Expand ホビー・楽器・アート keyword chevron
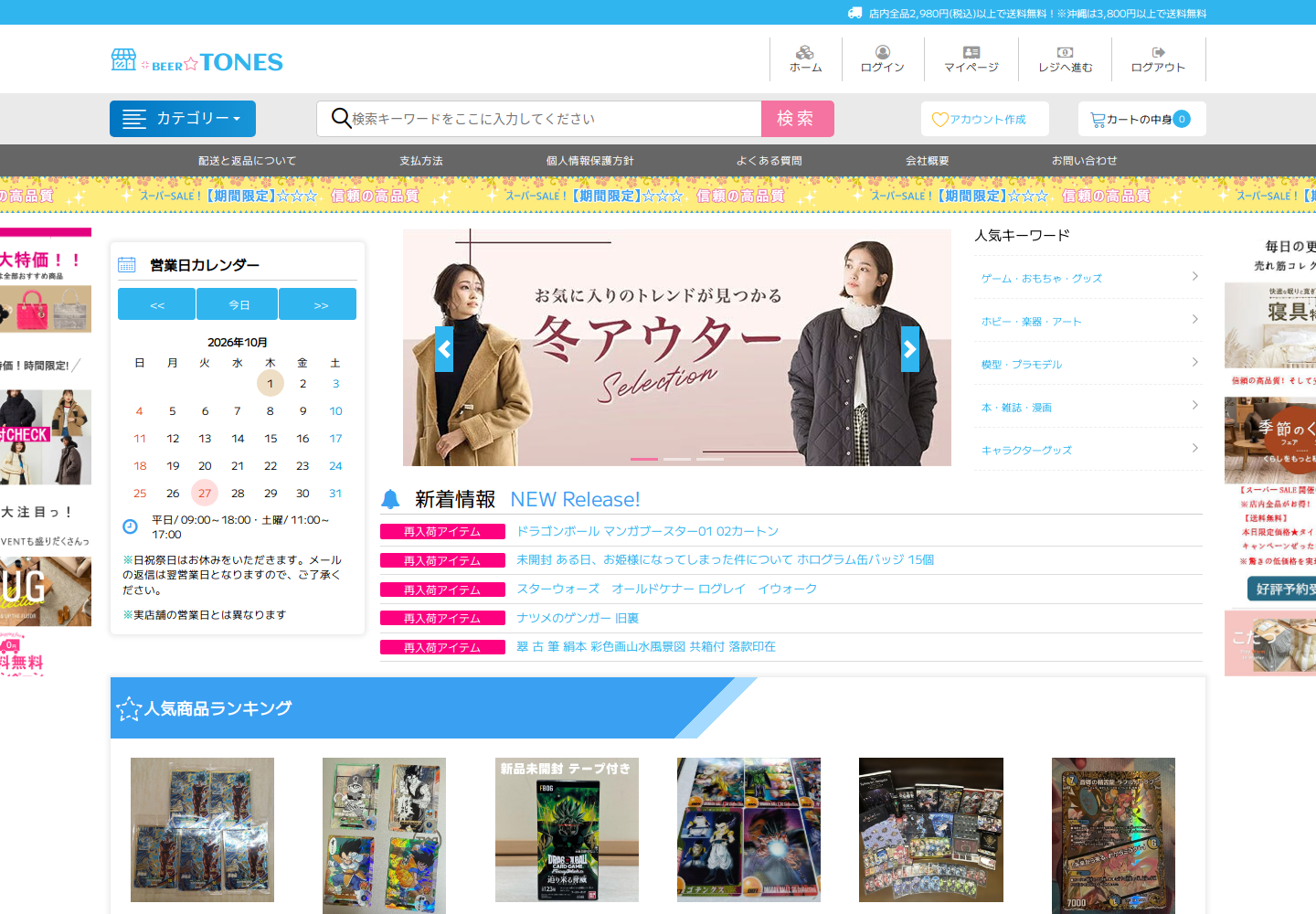 pos(1195,319)
